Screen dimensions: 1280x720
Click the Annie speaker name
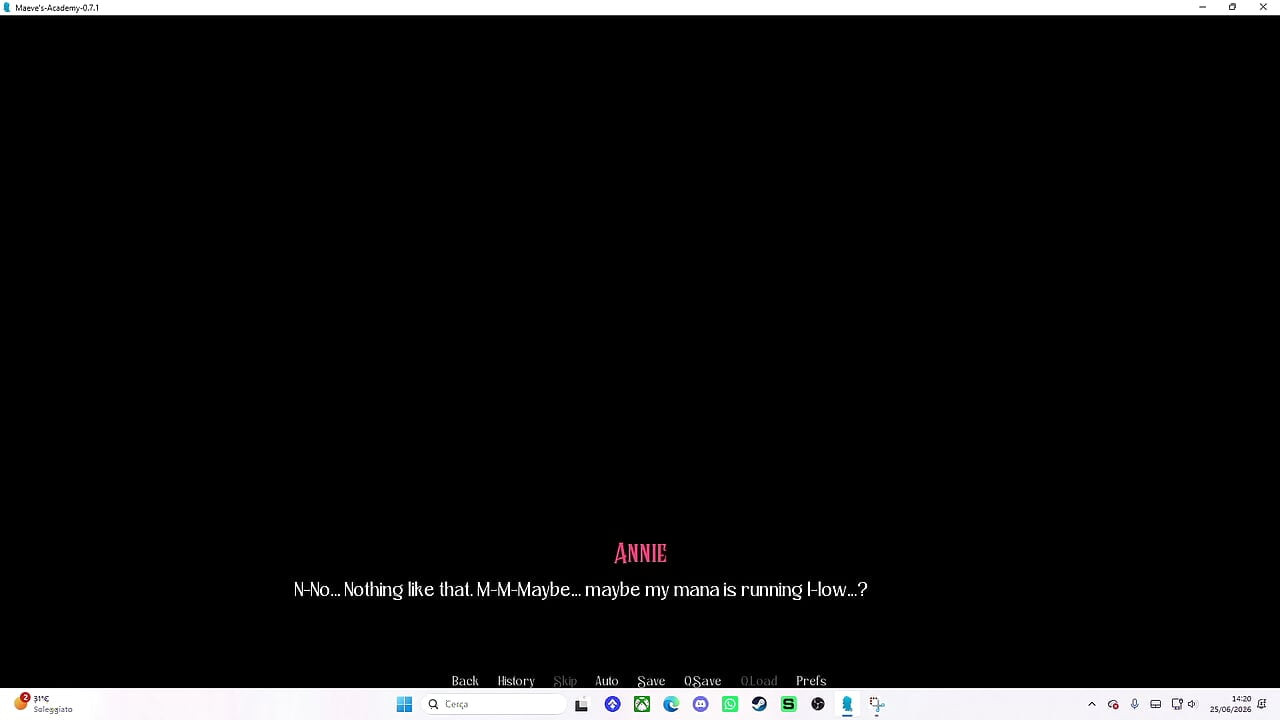(640, 553)
